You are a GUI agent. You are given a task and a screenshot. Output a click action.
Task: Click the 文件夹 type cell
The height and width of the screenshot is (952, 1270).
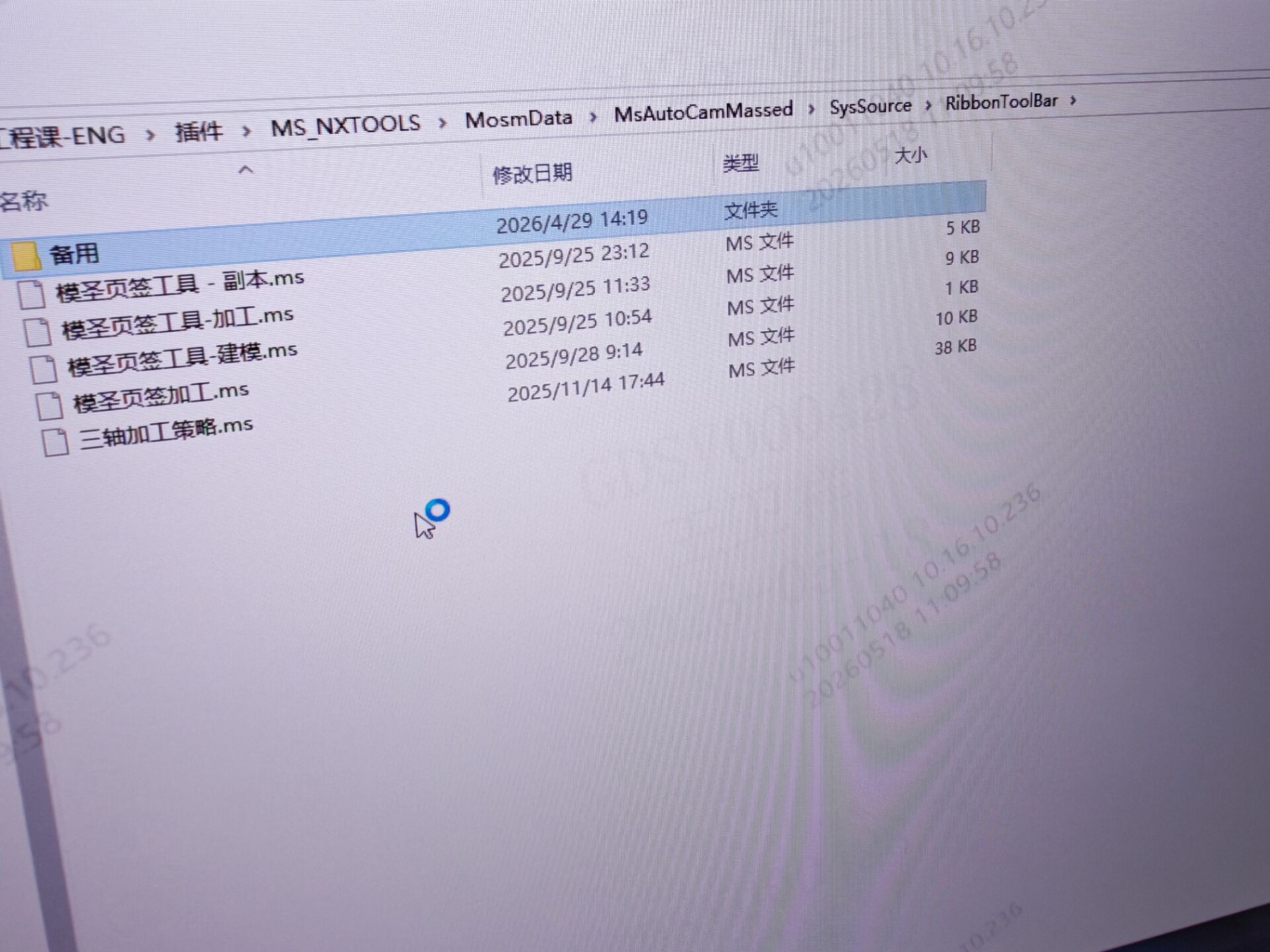[x=751, y=211]
